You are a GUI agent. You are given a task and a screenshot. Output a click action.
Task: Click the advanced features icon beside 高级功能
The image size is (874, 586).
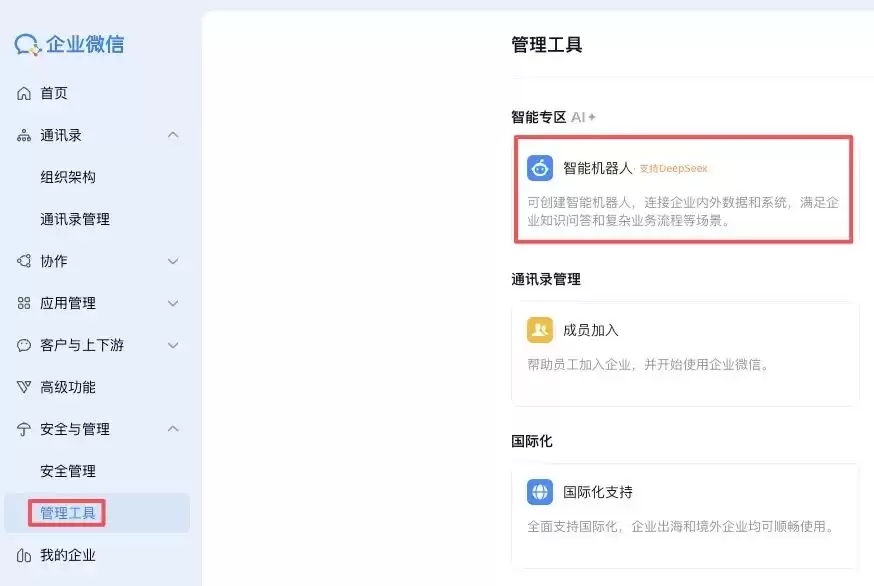tap(25, 387)
